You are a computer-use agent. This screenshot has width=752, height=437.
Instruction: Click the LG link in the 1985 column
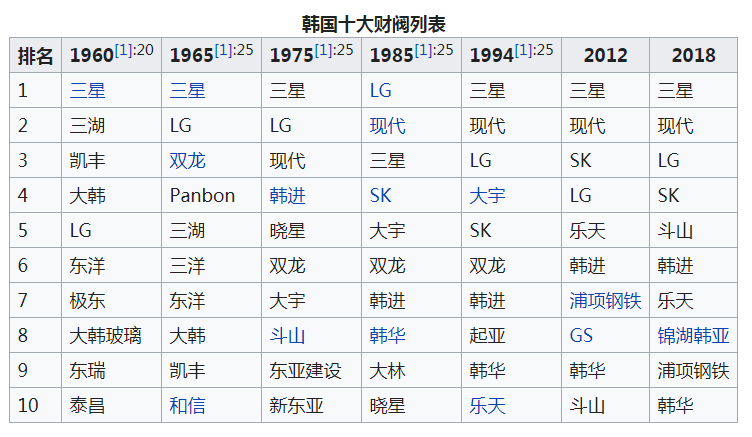(x=381, y=91)
